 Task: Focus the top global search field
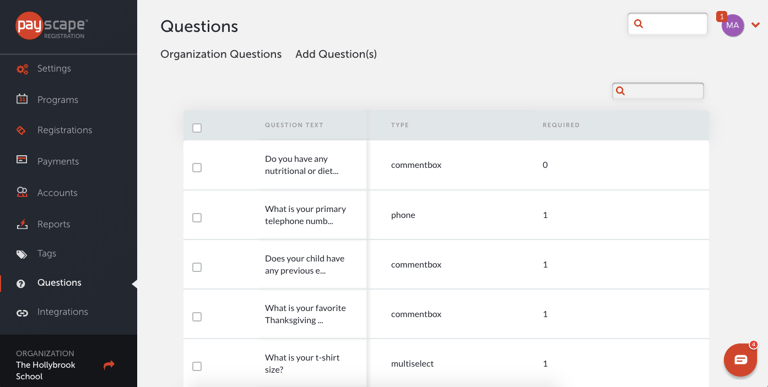pos(668,24)
